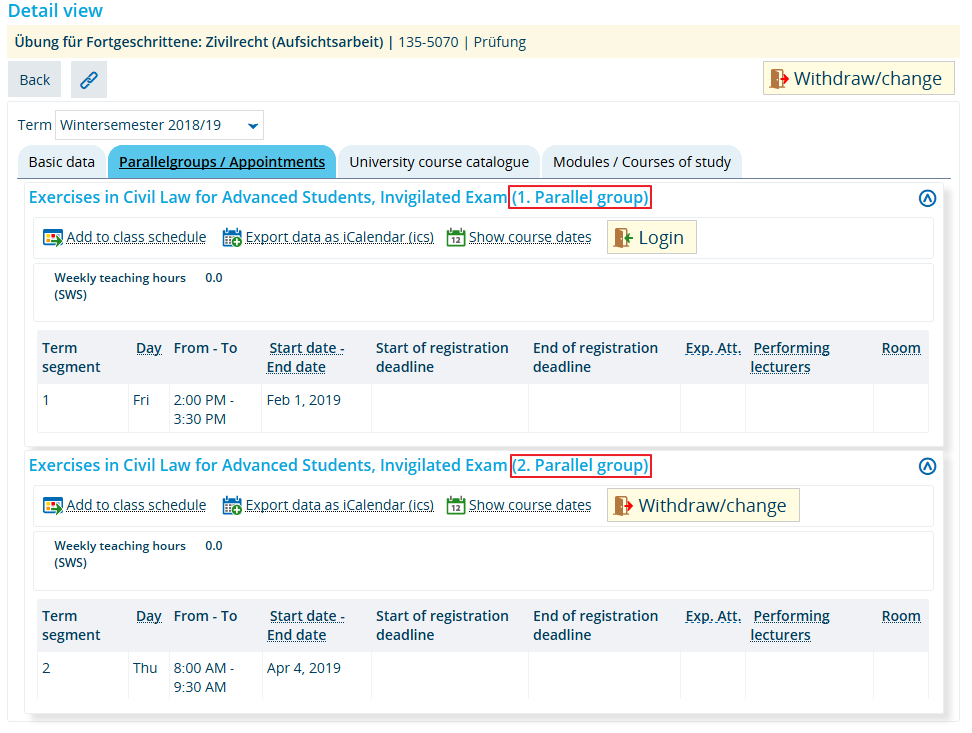Click the course dates calendar icon in group 2
Image resolution: width=972 pixels, height=733 pixels.
tap(456, 505)
